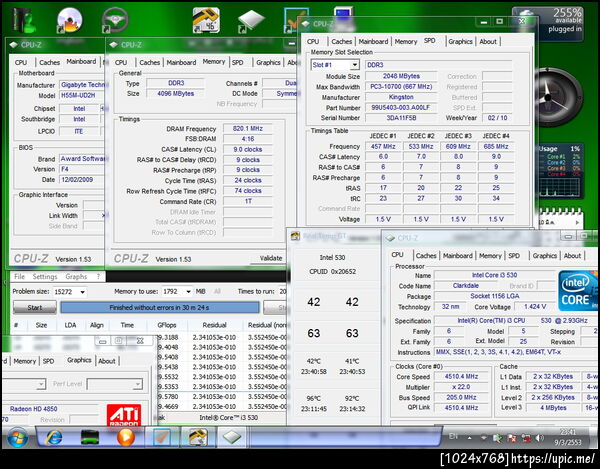The image size is (600, 469).
Task: Sort by Align column header
Action: [96, 325]
